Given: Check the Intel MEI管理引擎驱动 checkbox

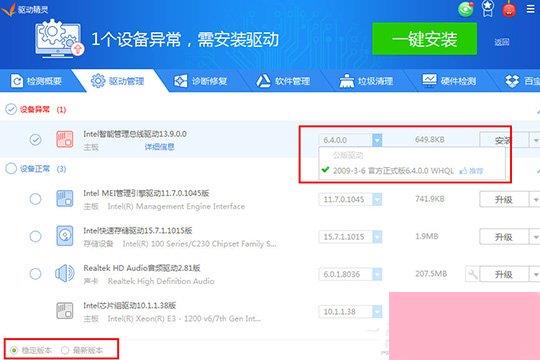Looking at the screenshot, I should tap(35, 199).
